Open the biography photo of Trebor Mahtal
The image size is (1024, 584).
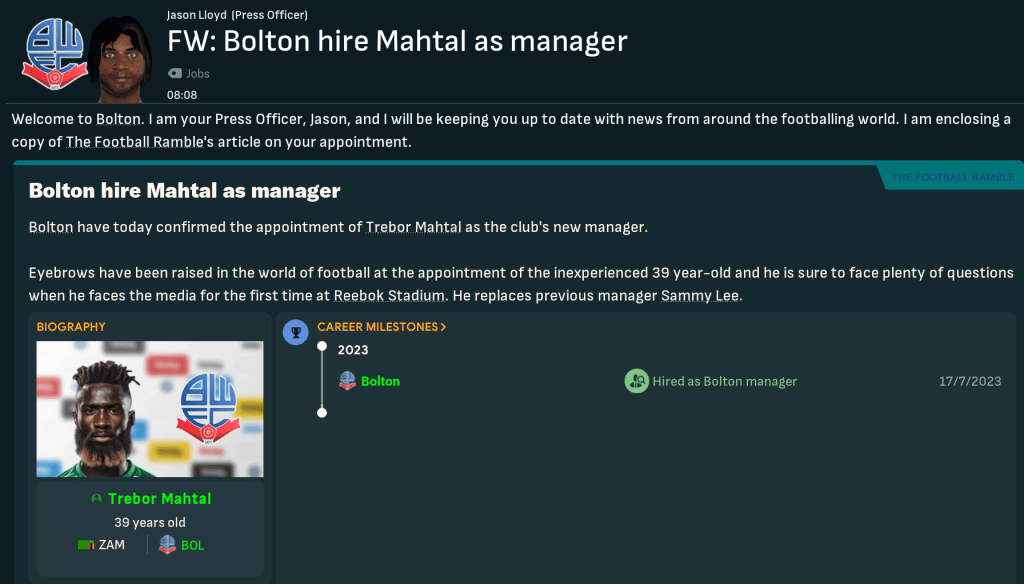tap(150, 409)
